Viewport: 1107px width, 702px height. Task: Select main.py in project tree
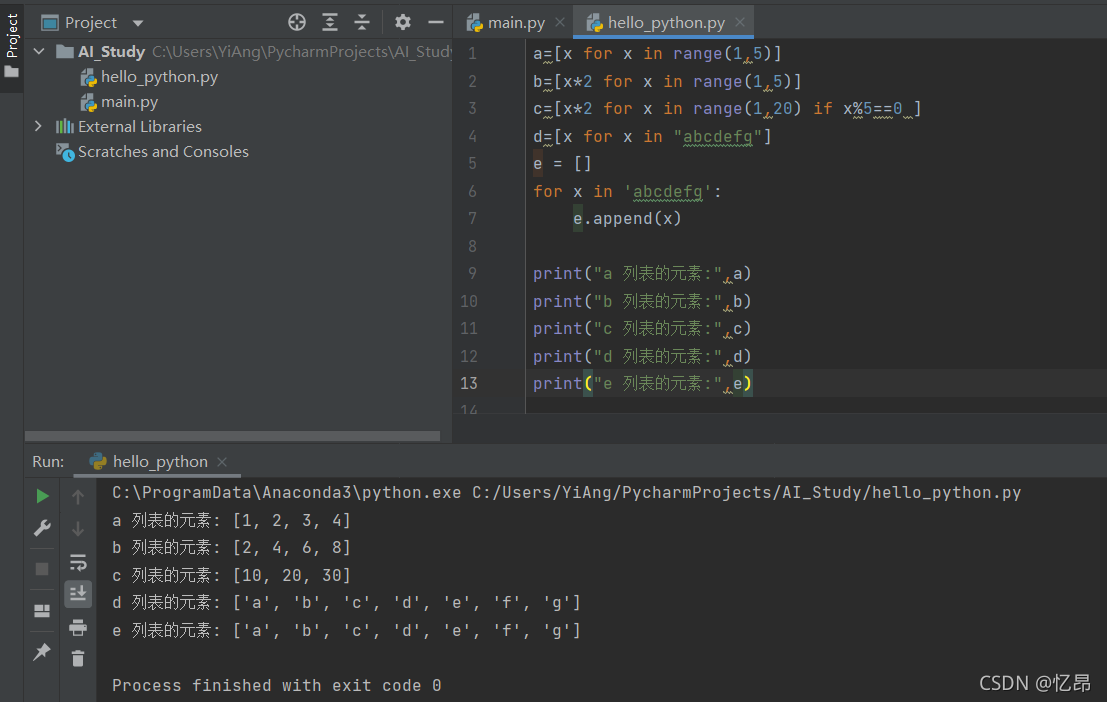[129, 102]
